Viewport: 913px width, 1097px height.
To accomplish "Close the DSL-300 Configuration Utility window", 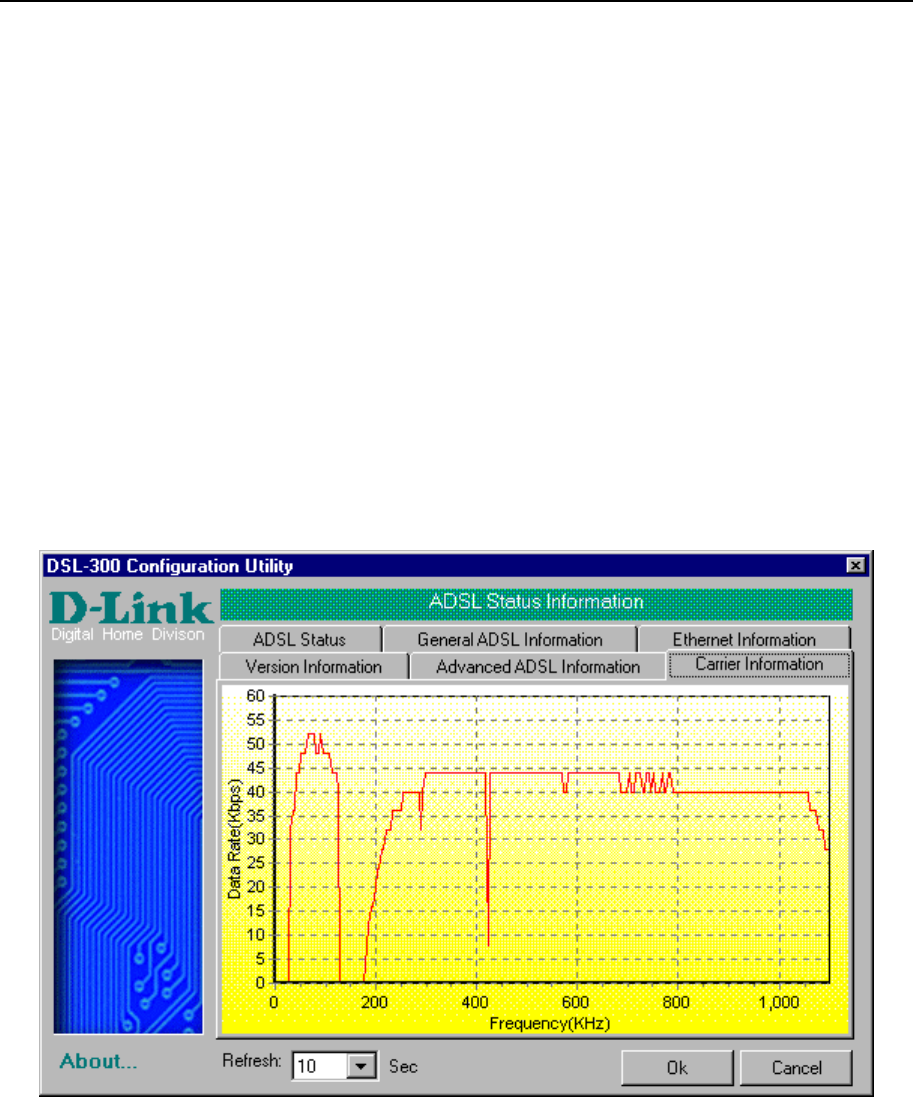I will point(856,565).
